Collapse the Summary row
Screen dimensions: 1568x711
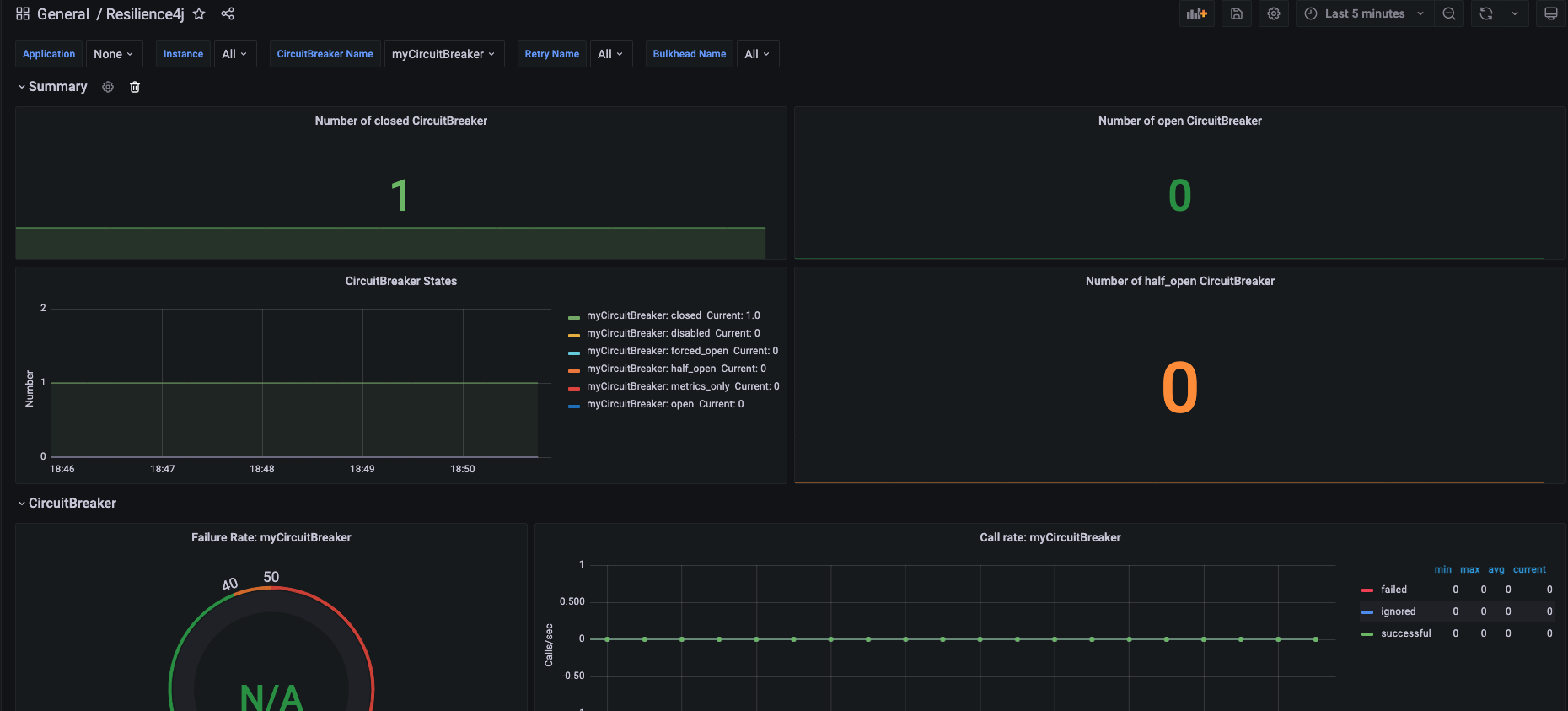[52, 87]
